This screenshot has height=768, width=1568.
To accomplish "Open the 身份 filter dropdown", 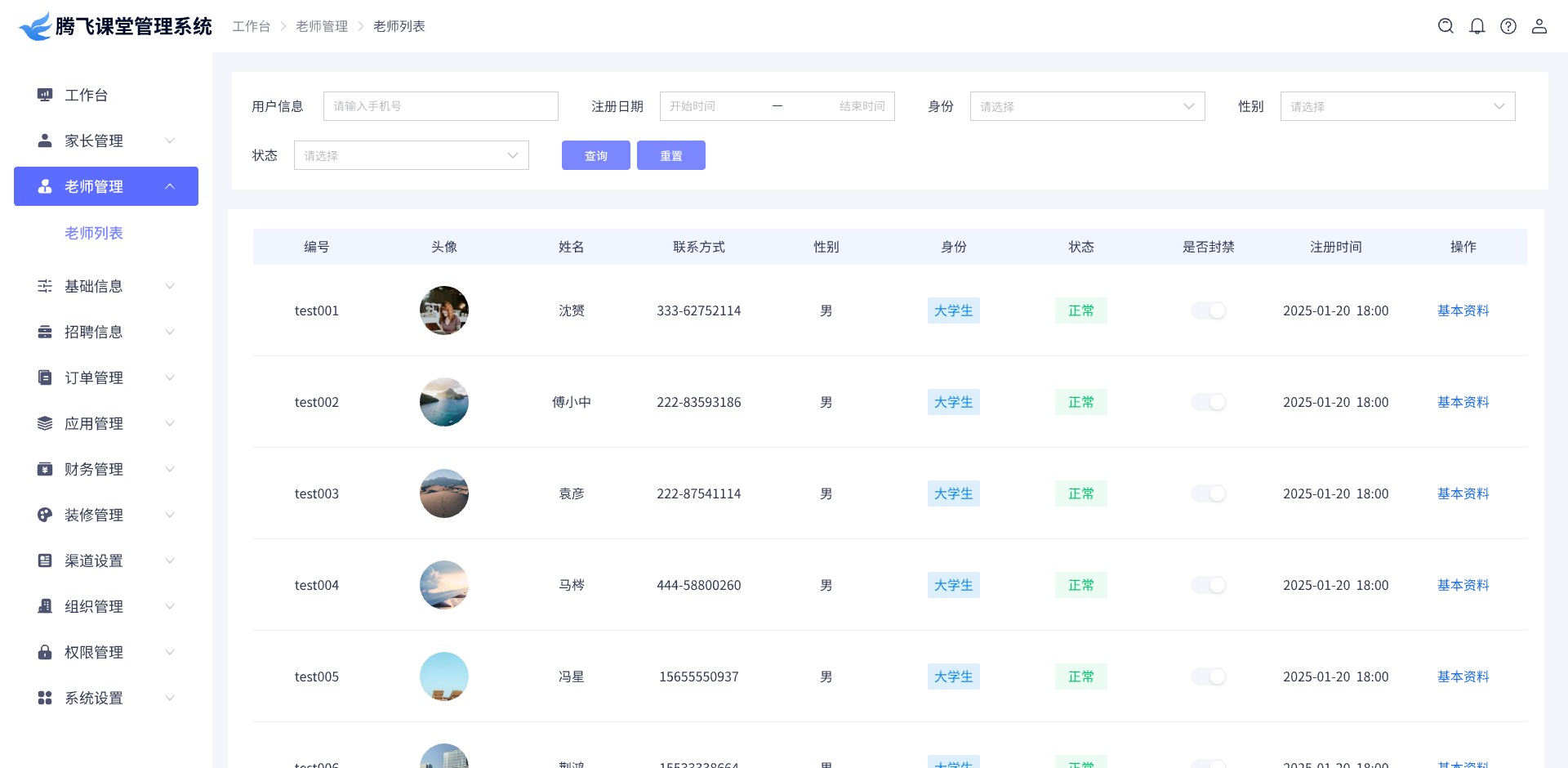I will (1086, 106).
